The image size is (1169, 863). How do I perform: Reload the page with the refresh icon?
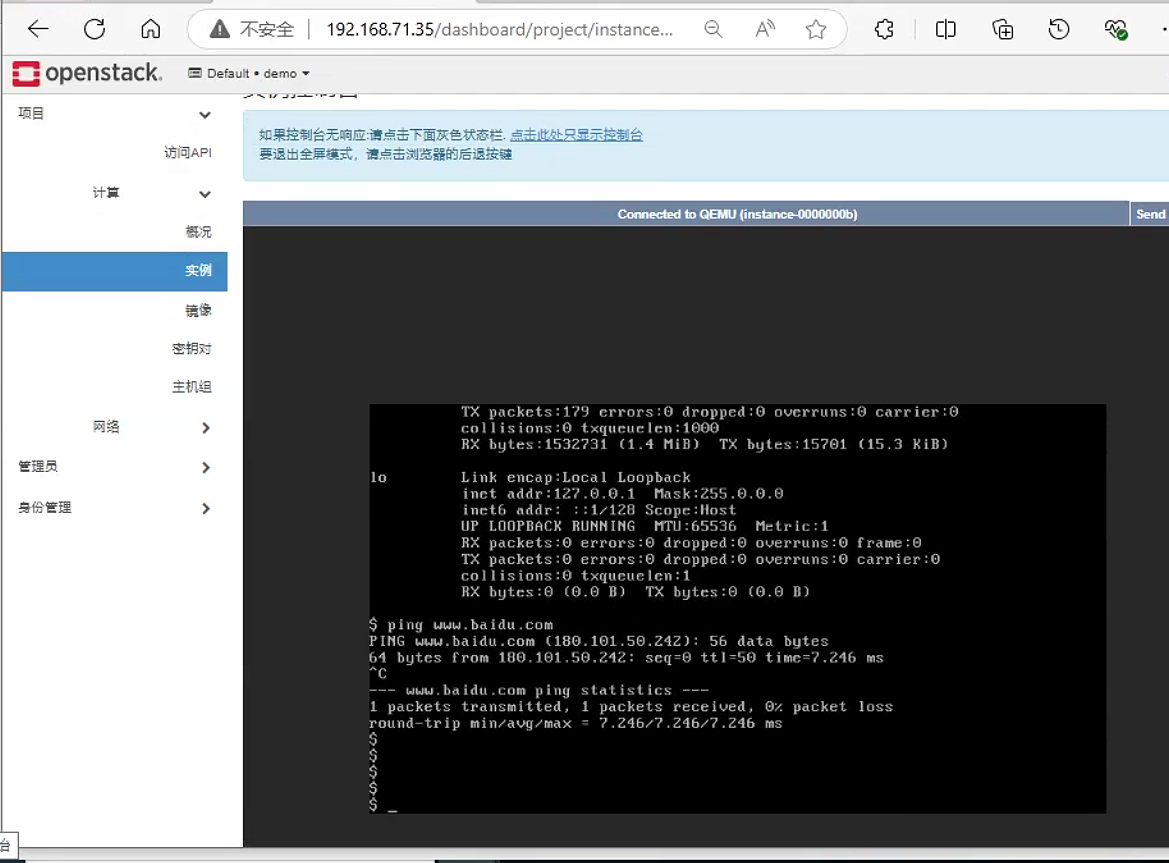pyautogui.click(x=95, y=29)
